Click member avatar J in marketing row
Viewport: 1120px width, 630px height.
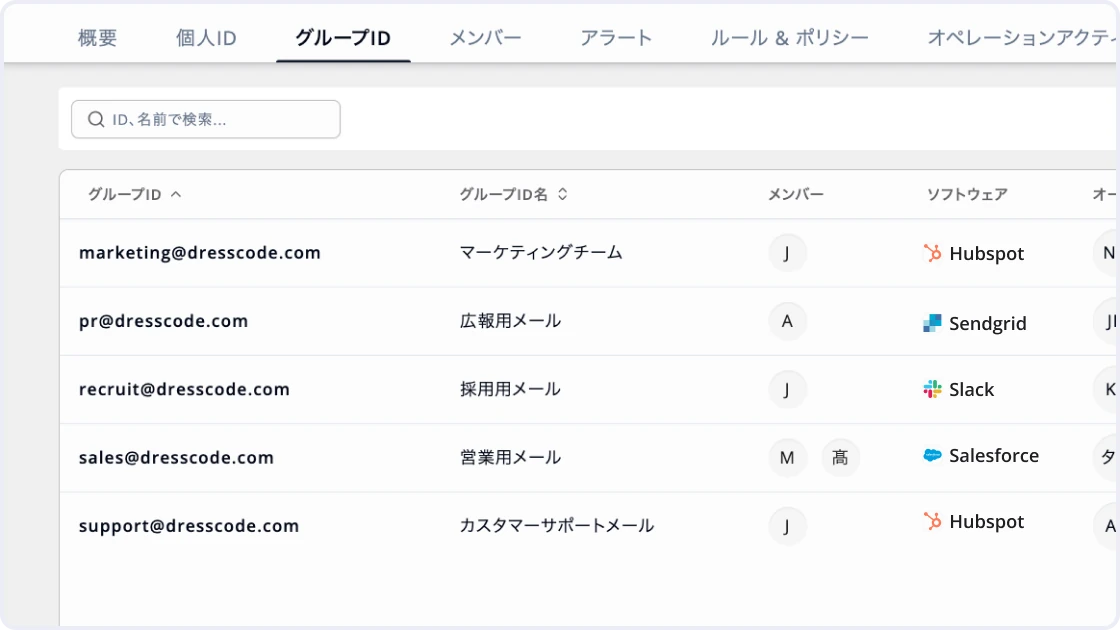tap(787, 253)
